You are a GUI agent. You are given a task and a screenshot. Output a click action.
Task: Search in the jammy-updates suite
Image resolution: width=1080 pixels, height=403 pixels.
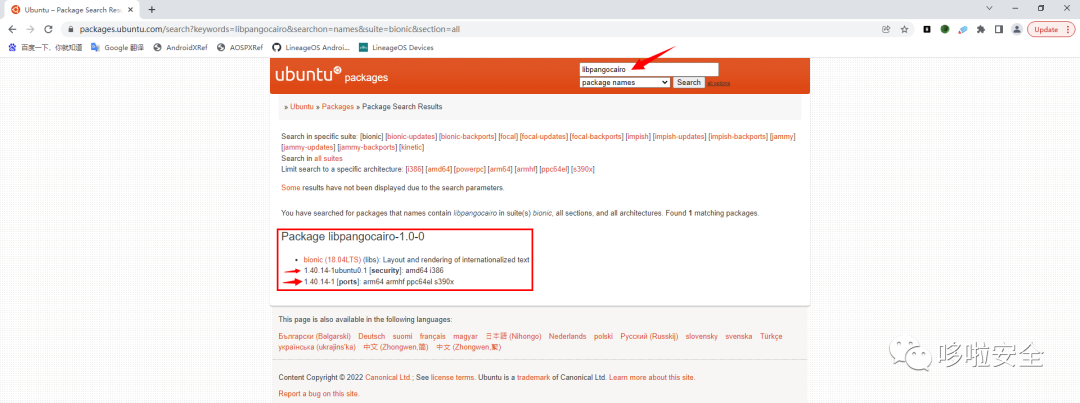pyautogui.click(x=307, y=147)
